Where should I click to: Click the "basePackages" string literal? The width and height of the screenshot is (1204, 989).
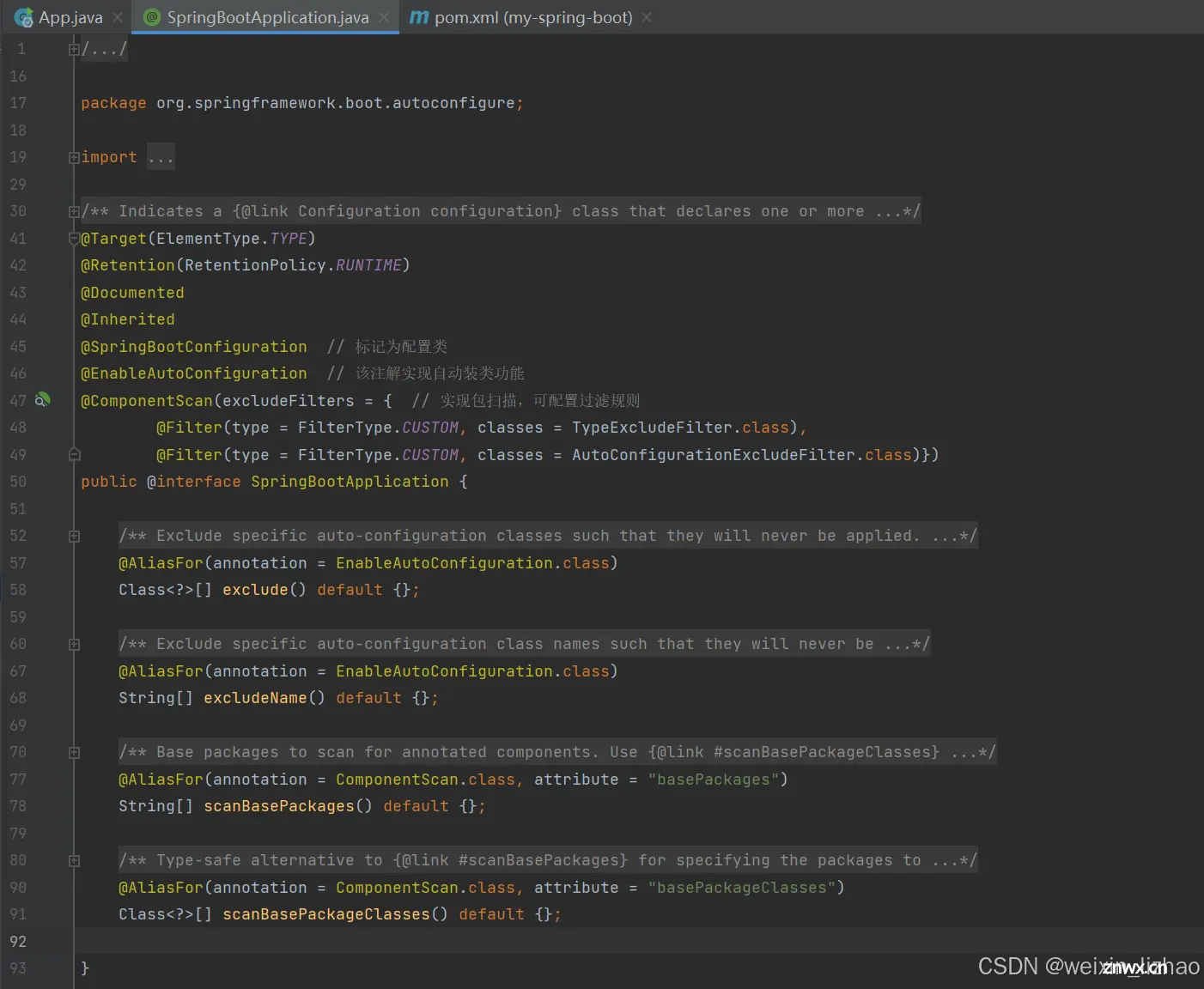click(714, 780)
